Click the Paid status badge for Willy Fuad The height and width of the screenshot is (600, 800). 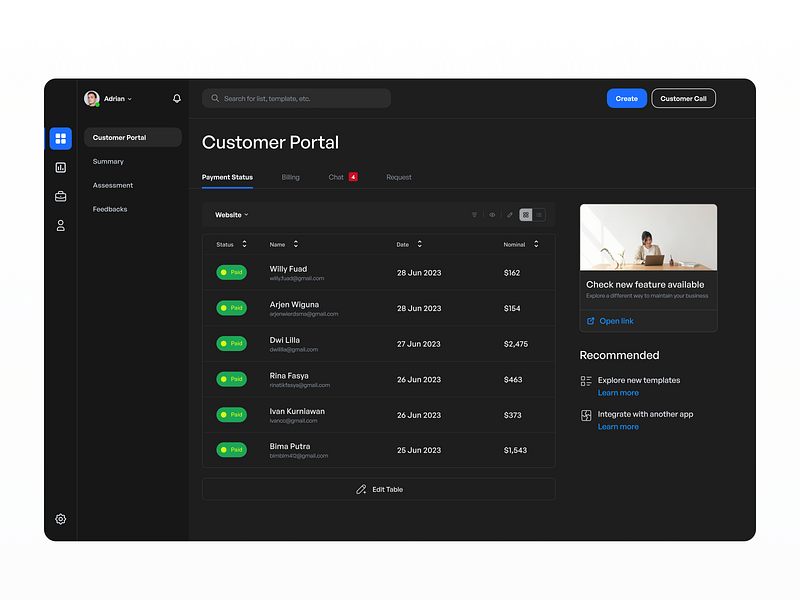tap(231, 272)
